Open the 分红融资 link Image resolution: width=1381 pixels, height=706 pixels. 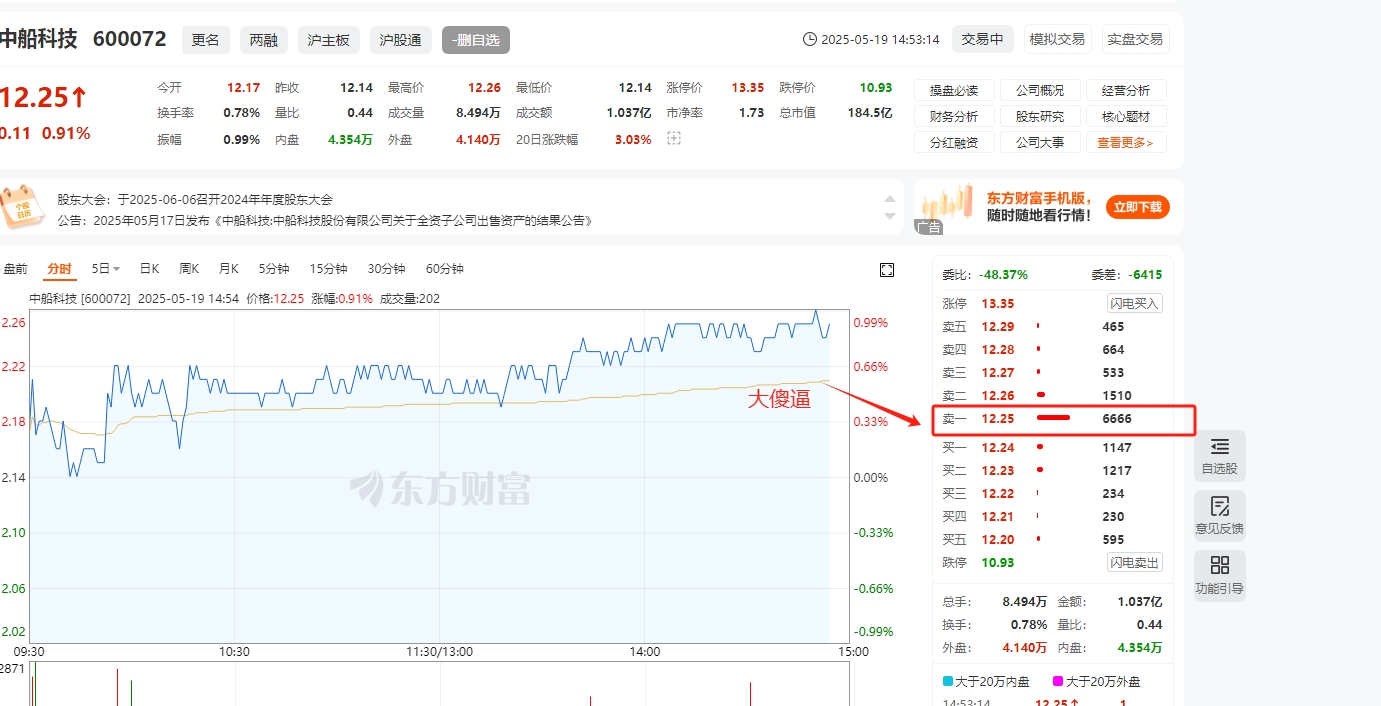pyautogui.click(x=954, y=142)
